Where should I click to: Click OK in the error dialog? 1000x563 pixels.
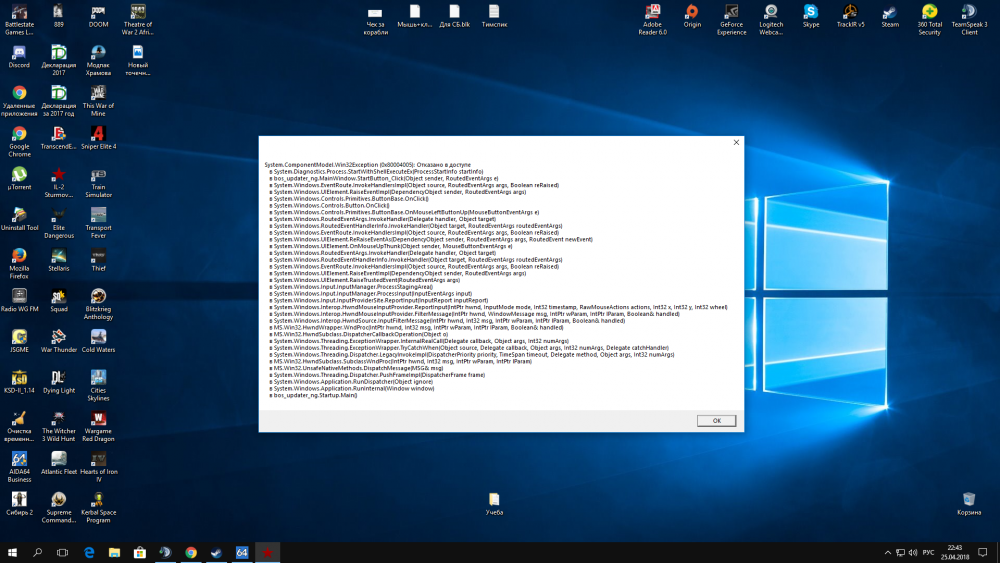click(716, 421)
